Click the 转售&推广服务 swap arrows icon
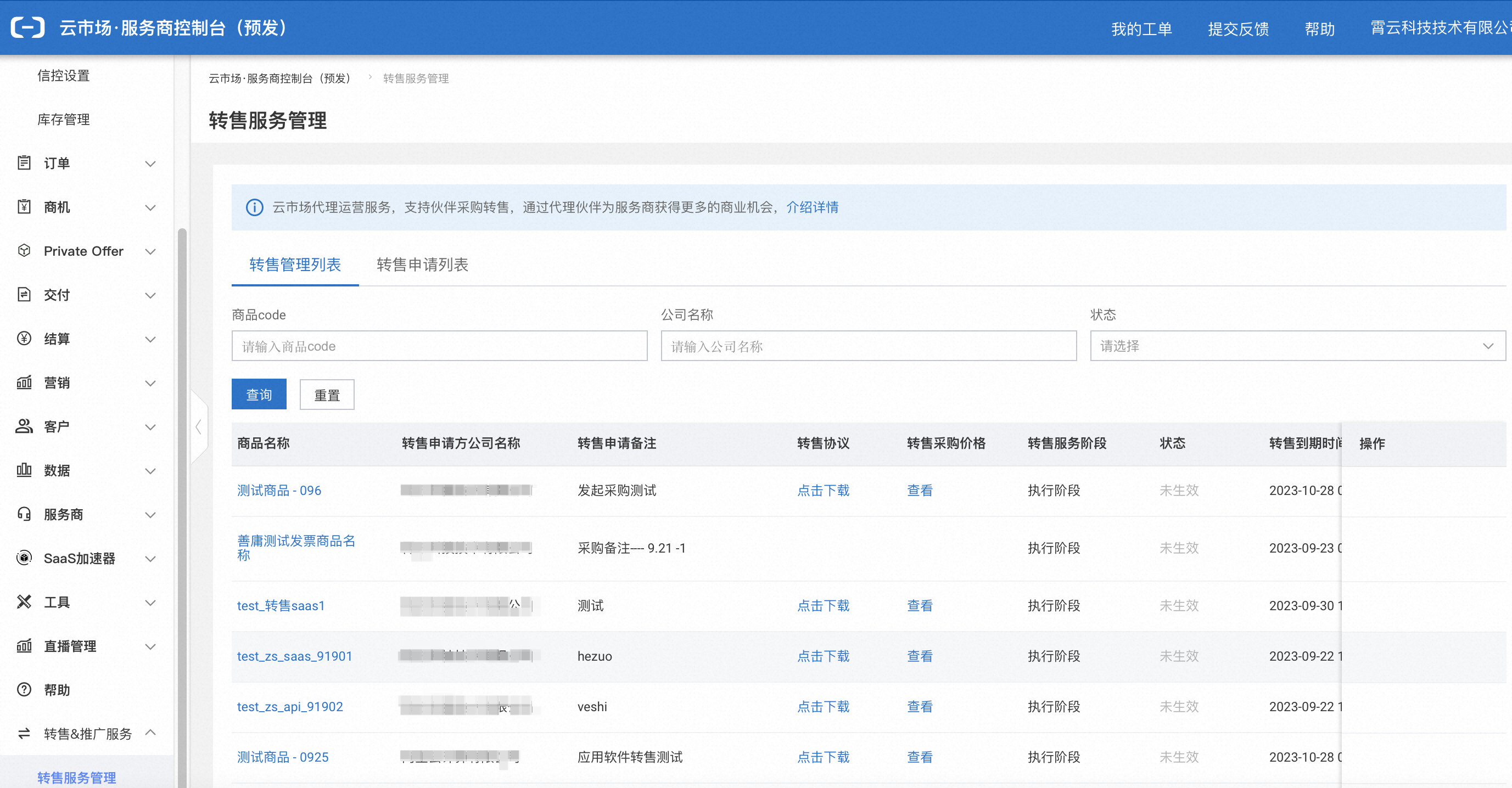This screenshot has height=788, width=1512. (24, 734)
